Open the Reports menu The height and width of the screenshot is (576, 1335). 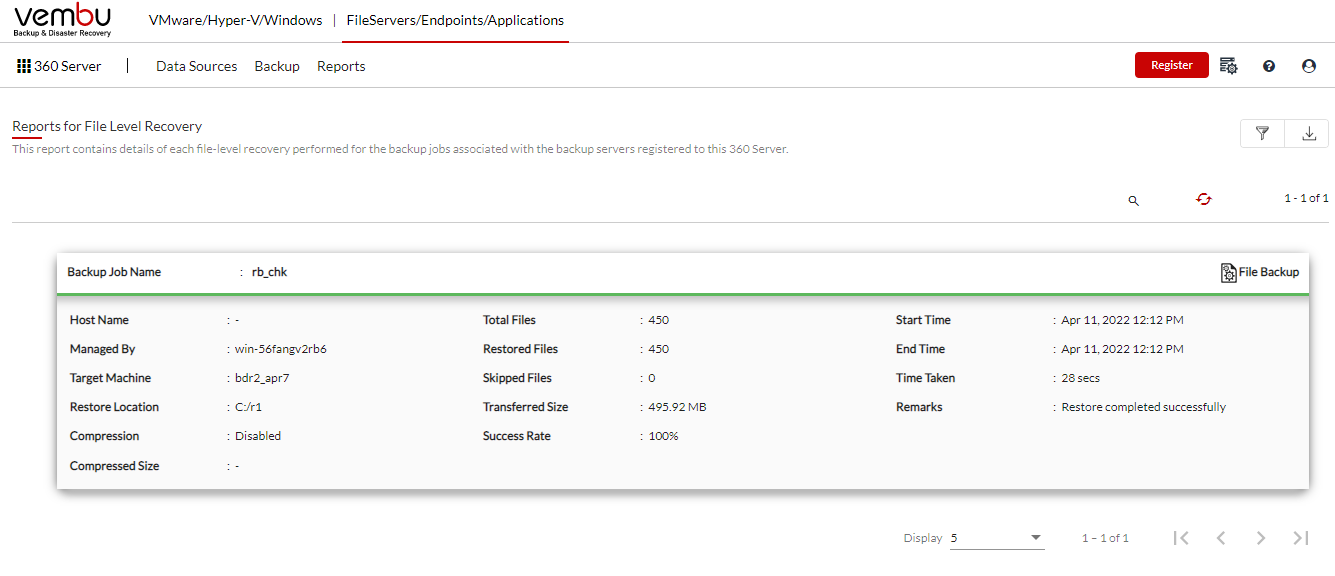tap(341, 66)
